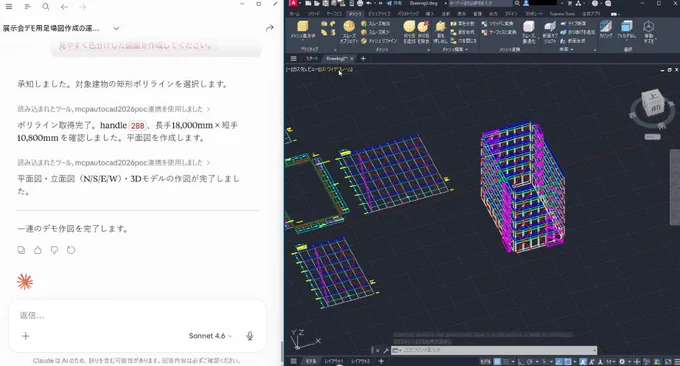Viewport: 680px width, 366px height.
Task: Click the Extrude Face tool
Action: pos(441,32)
